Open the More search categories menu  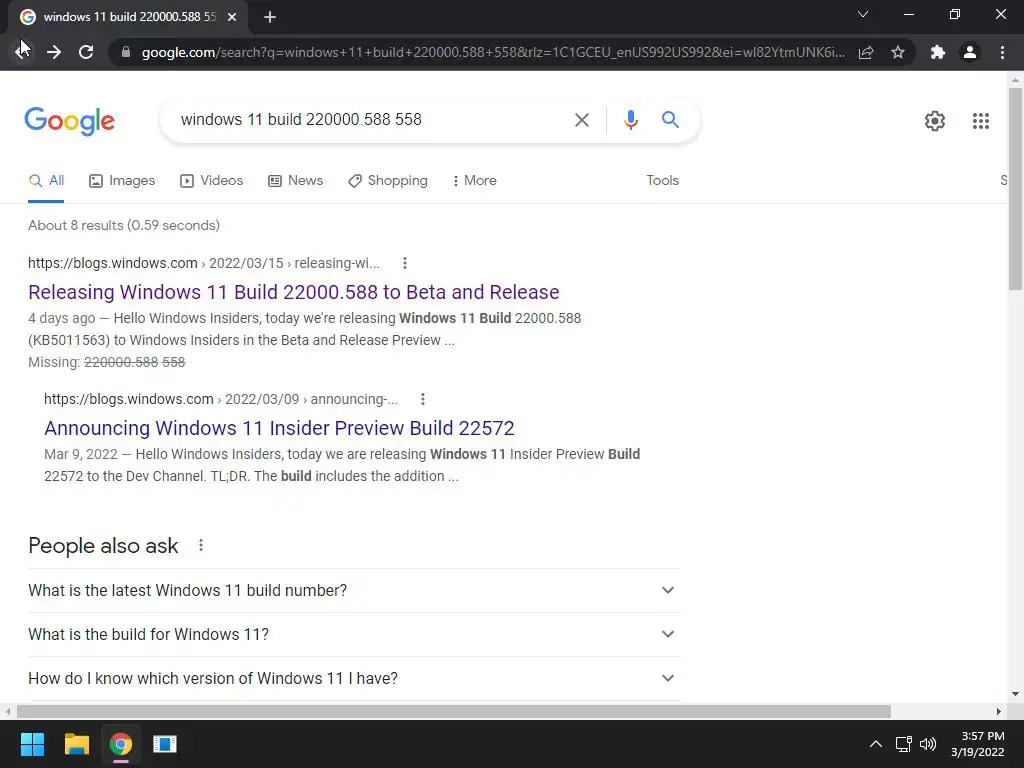475,181
